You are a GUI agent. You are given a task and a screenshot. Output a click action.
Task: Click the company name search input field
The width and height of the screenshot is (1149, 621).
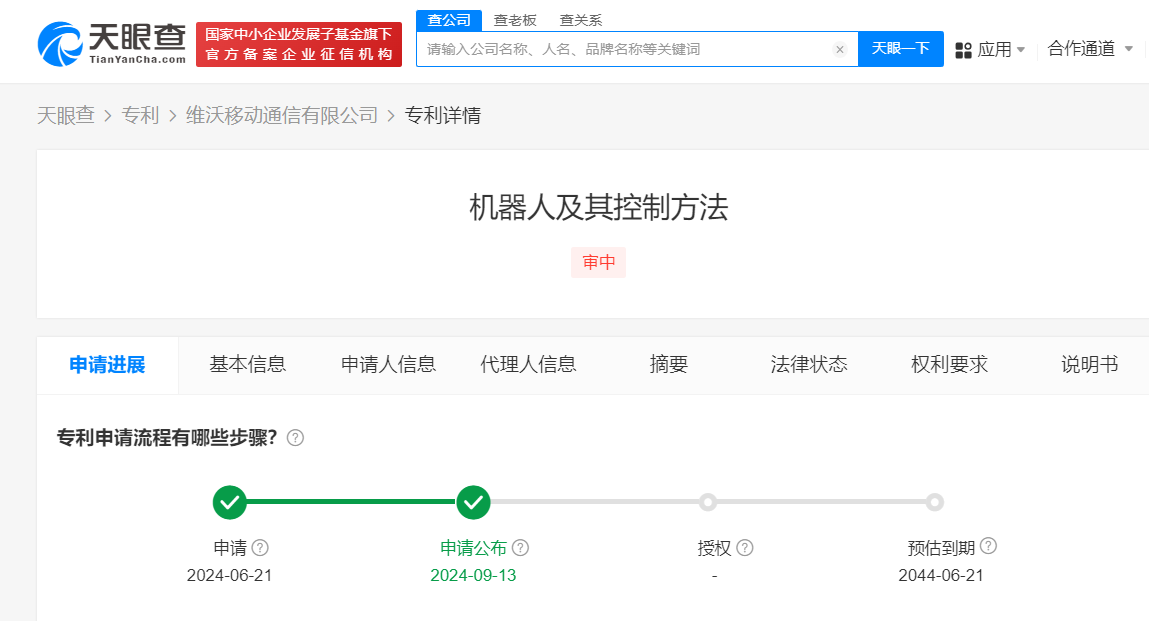click(625, 49)
